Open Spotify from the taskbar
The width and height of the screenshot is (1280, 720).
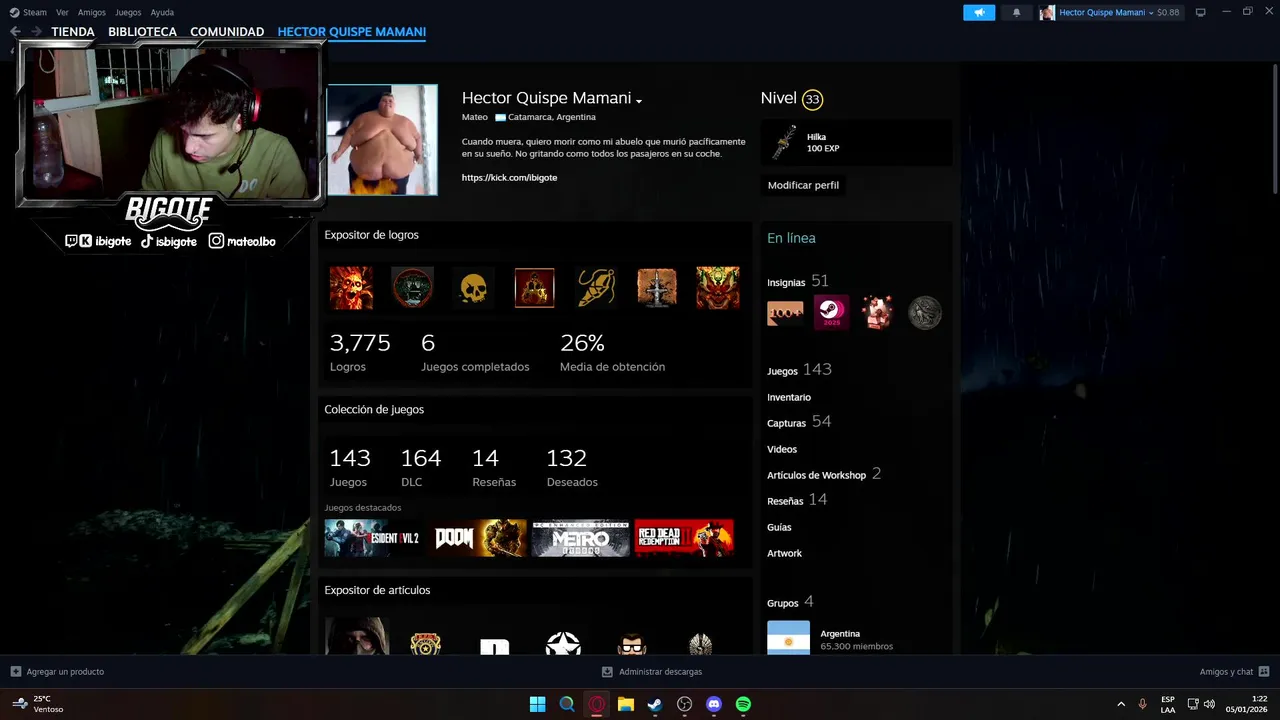pos(743,704)
